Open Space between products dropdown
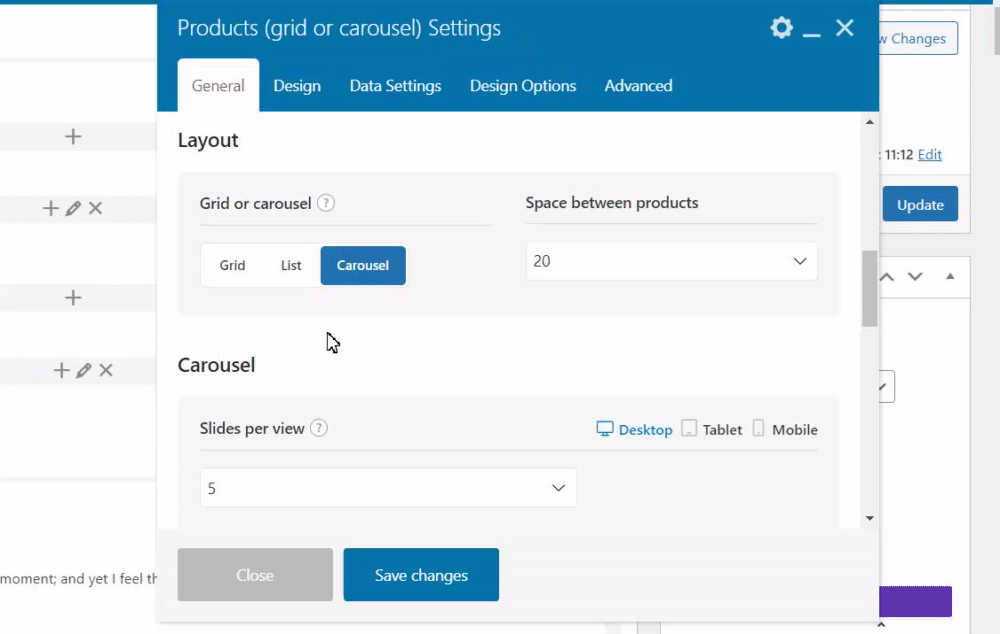 [x=671, y=261]
